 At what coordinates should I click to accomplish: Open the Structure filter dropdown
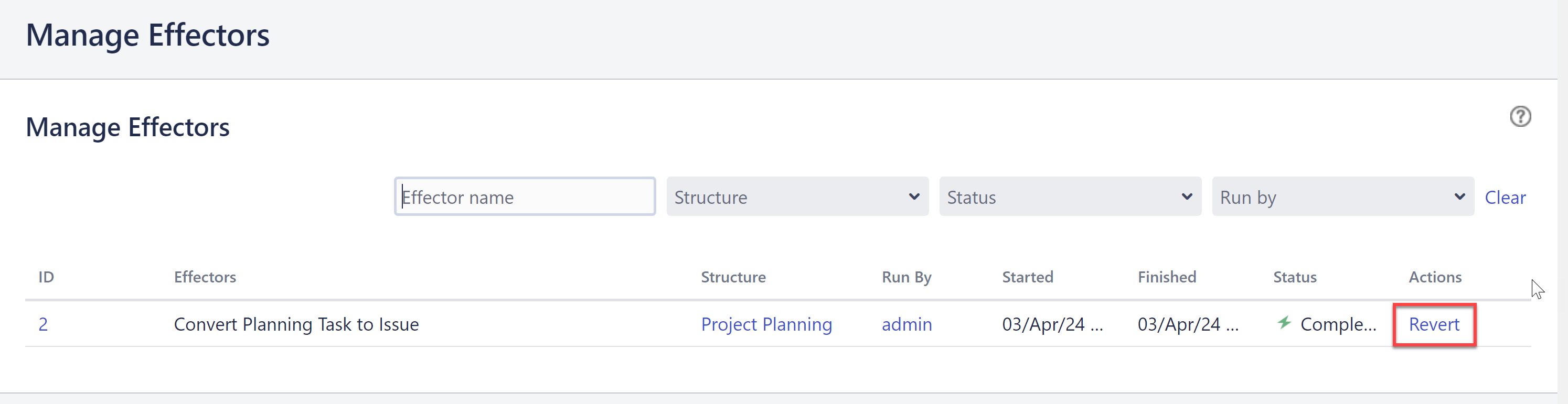tap(796, 196)
